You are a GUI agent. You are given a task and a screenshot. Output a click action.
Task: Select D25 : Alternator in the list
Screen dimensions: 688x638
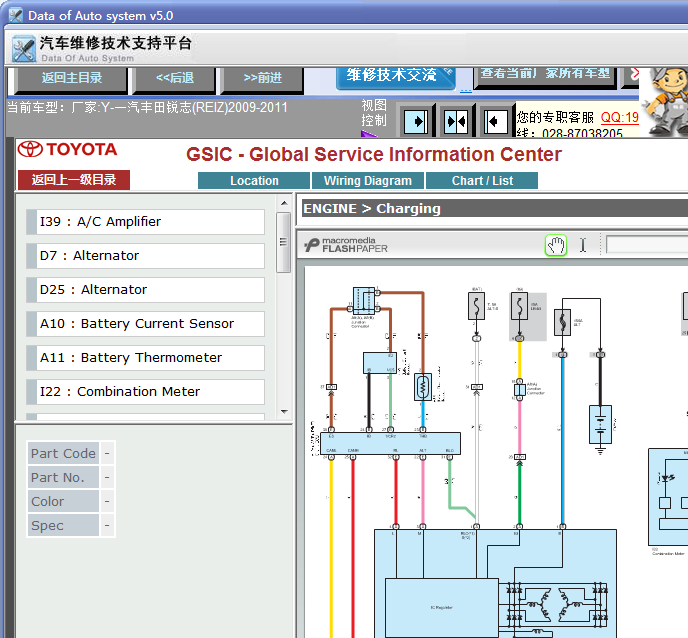point(146,290)
